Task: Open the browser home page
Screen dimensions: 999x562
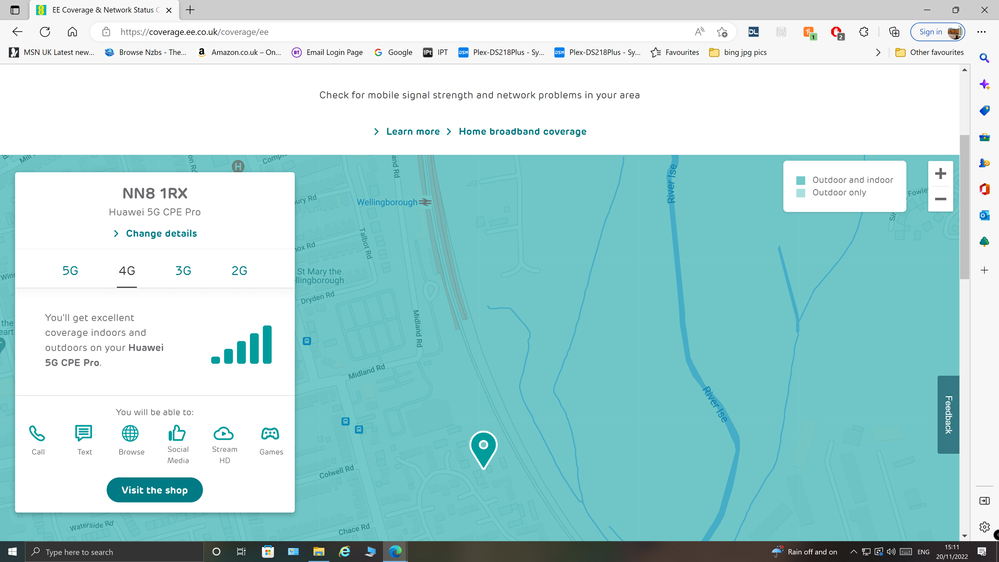Action: coord(72,32)
